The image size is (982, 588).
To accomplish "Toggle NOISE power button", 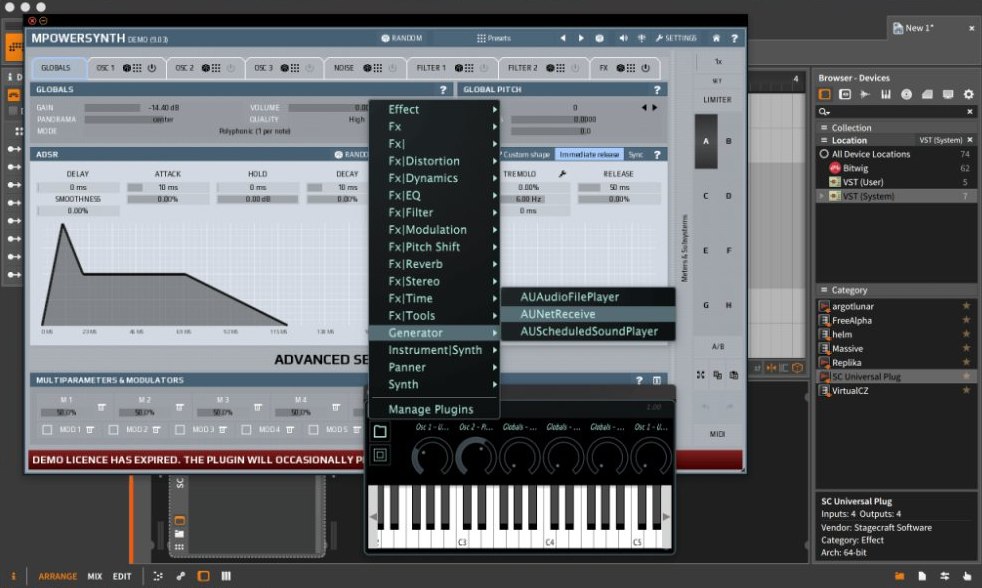I will pyautogui.click(x=393, y=68).
